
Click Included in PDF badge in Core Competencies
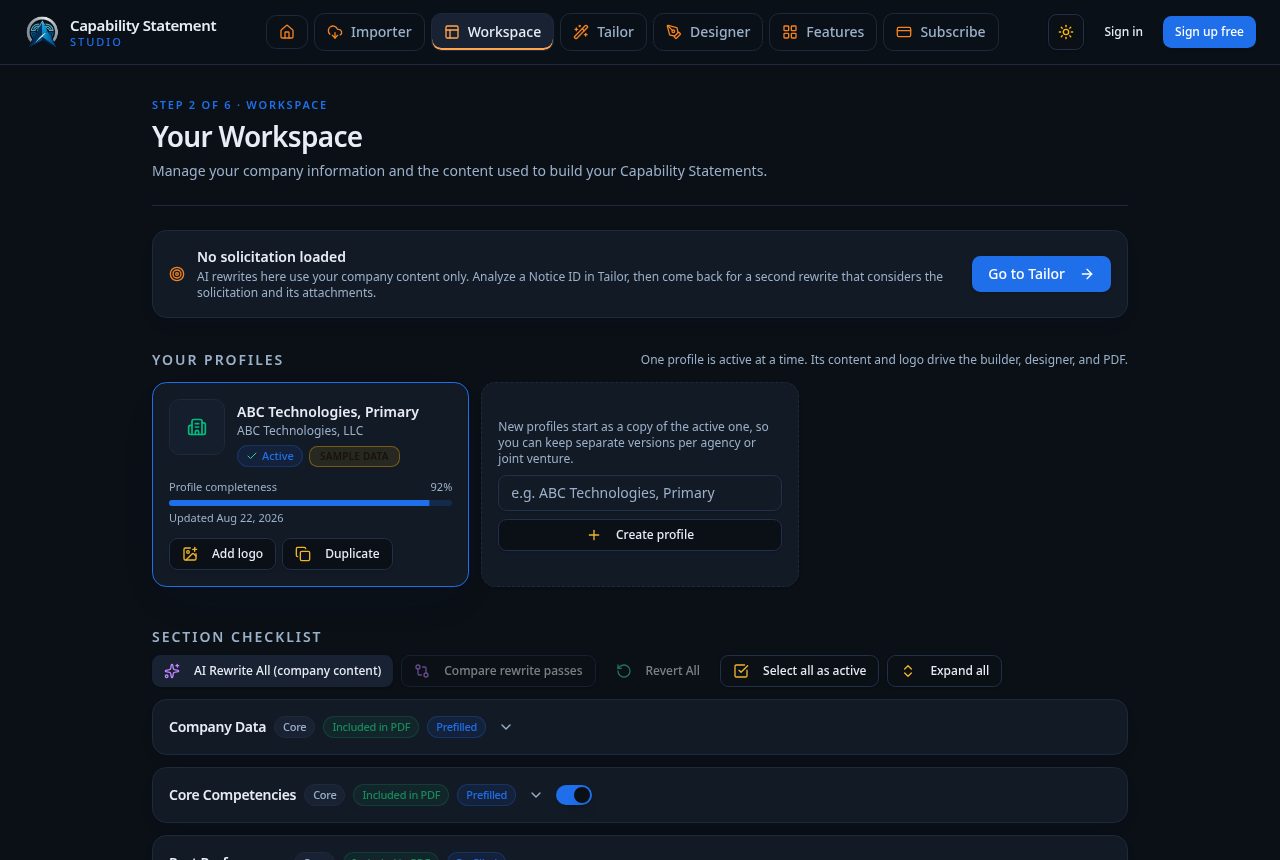(x=401, y=795)
